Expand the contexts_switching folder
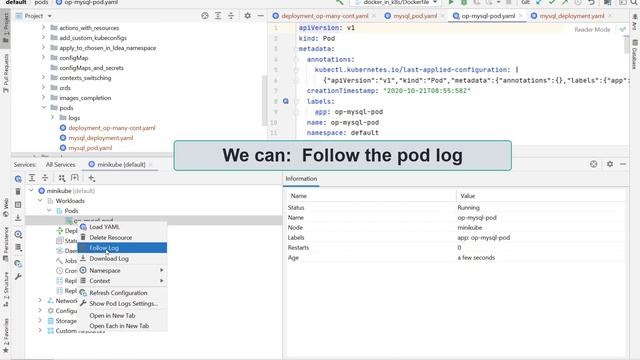The width and height of the screenshot is (640, 360). (43, 78)
